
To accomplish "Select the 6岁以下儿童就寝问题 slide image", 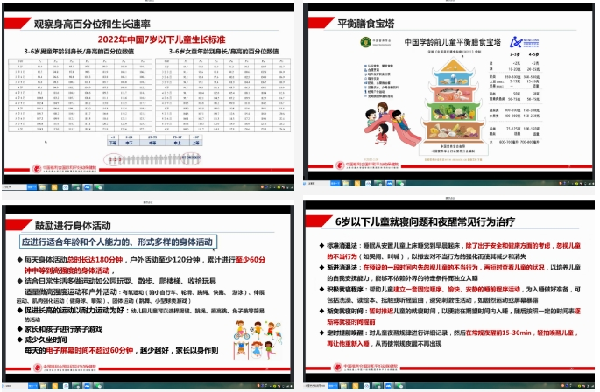I will coord(449,296).
